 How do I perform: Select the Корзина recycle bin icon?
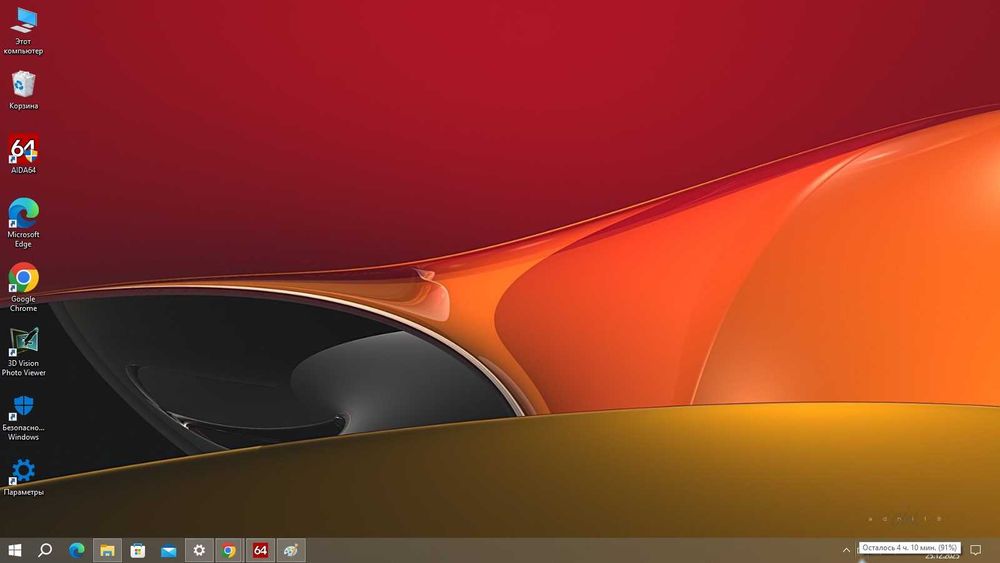click(24, 91)
